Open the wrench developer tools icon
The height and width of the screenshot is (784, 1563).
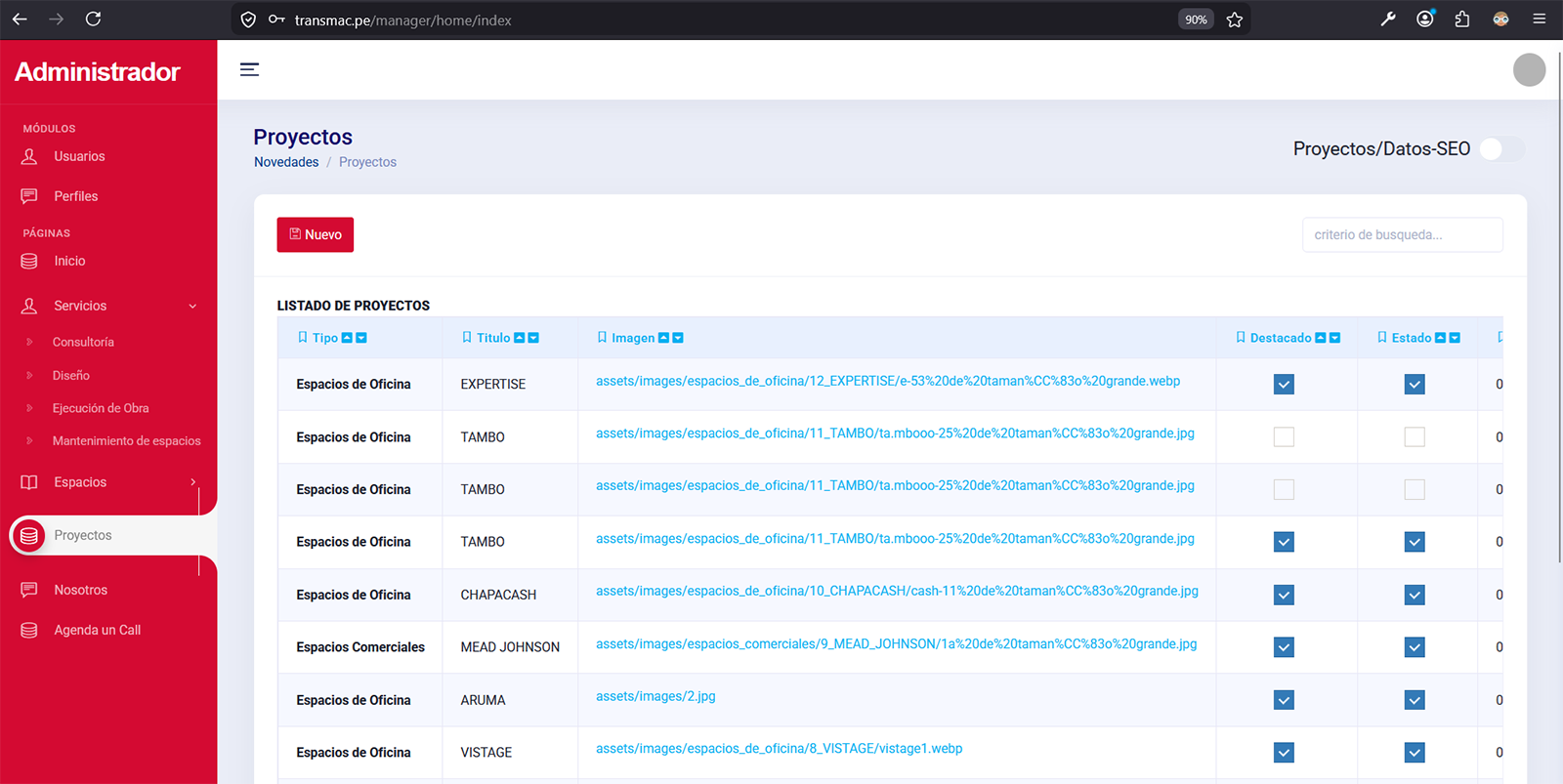(x=1388, y=19)
